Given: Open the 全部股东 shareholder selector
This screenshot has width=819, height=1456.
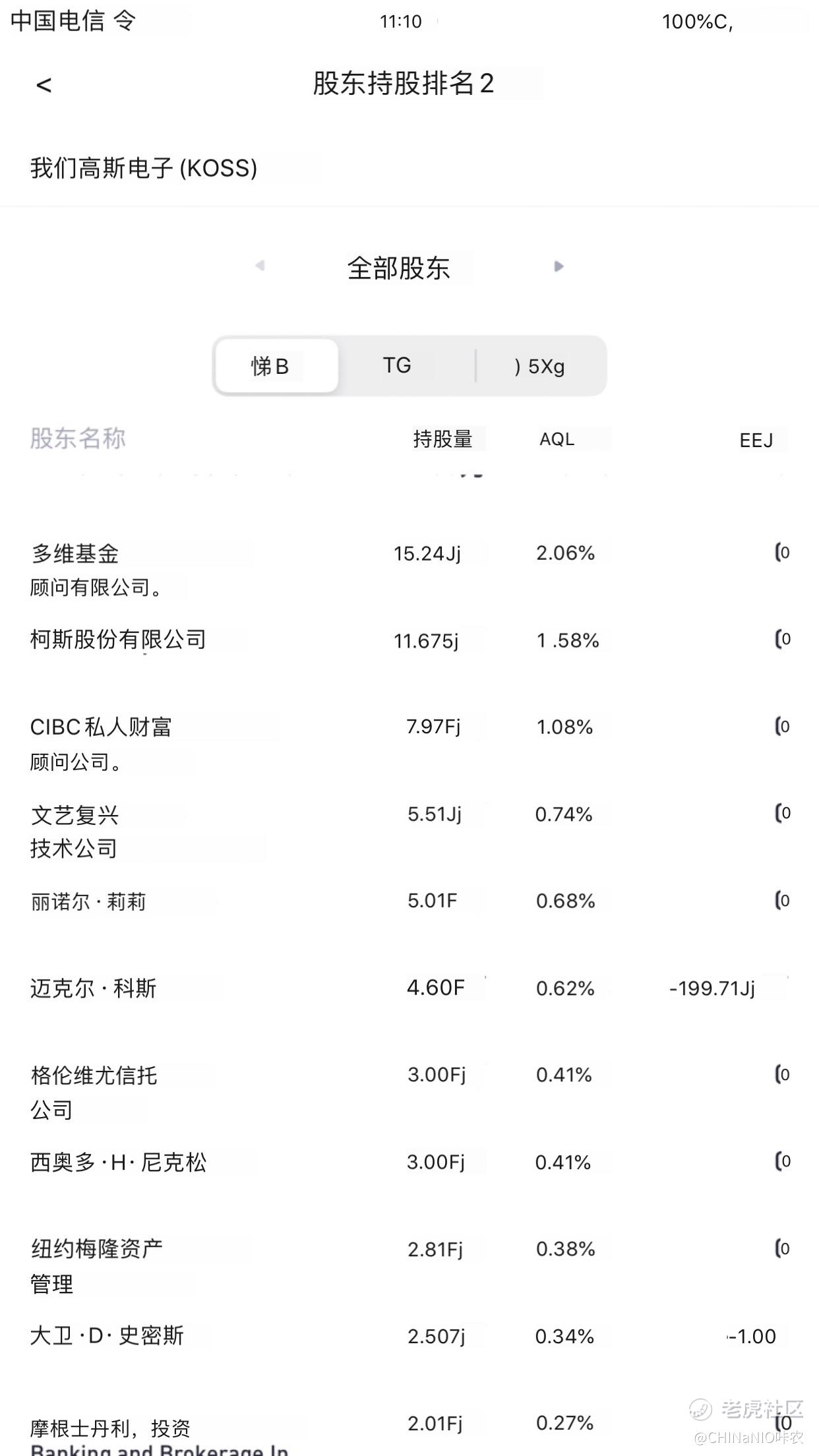Looking at the screenshot, I should [x=399, y=268].
